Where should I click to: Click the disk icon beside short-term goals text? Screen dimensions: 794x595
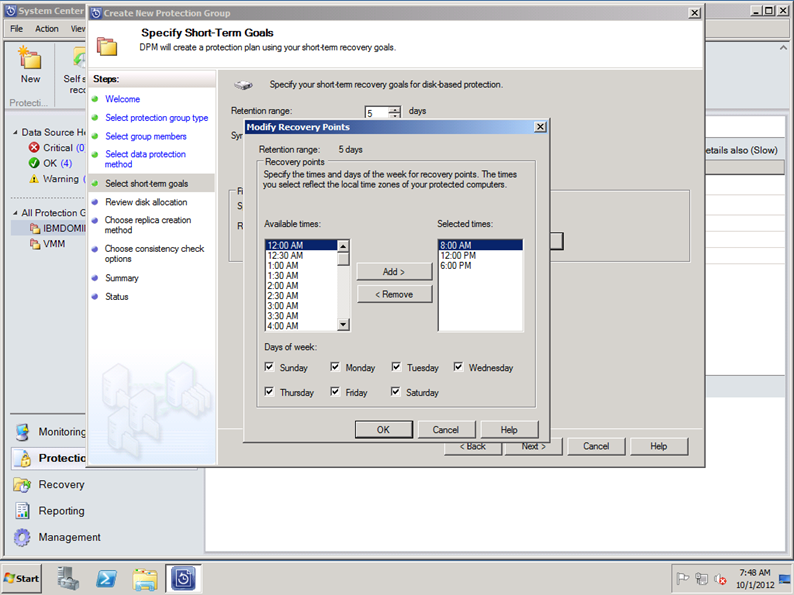(x=243, y=85)
